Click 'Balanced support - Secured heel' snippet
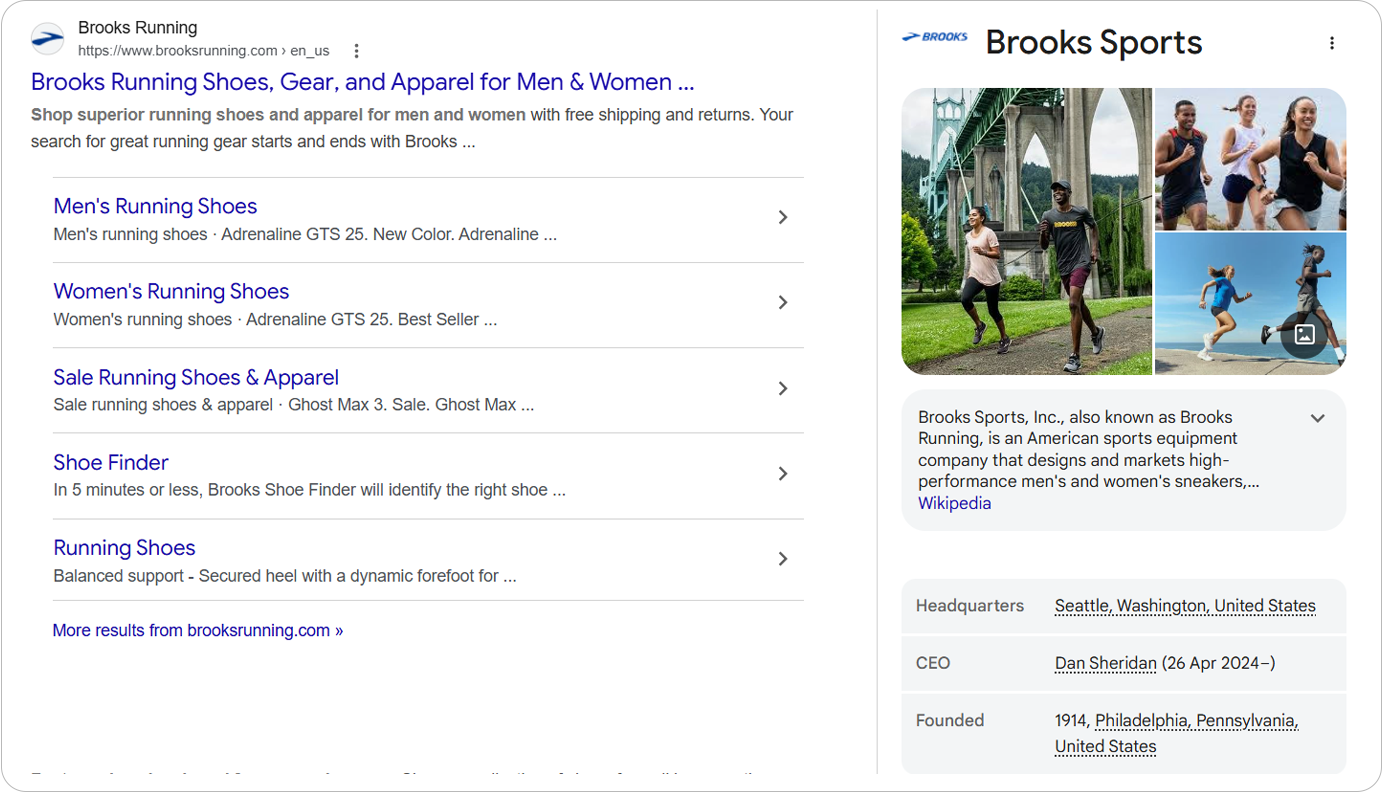The height and width of the screenshot is (793, 1383). coord(285,576)
